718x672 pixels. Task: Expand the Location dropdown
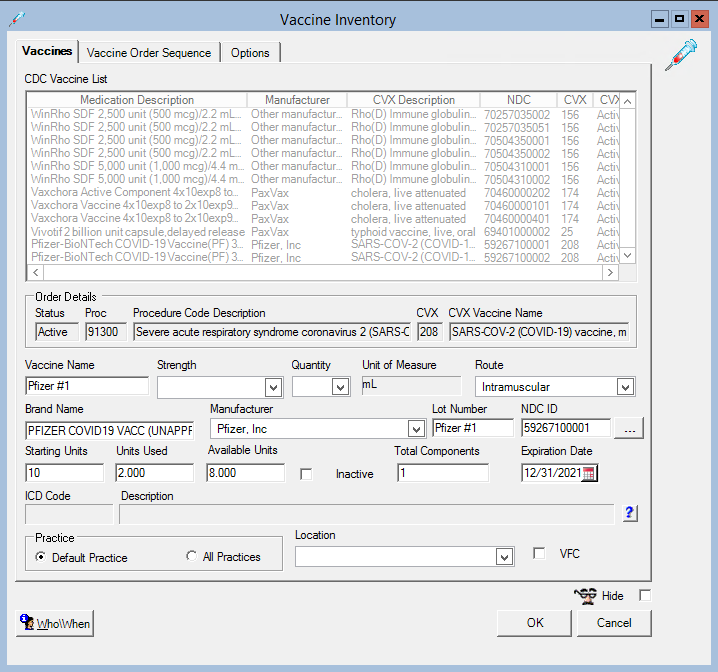coord(504,557)
